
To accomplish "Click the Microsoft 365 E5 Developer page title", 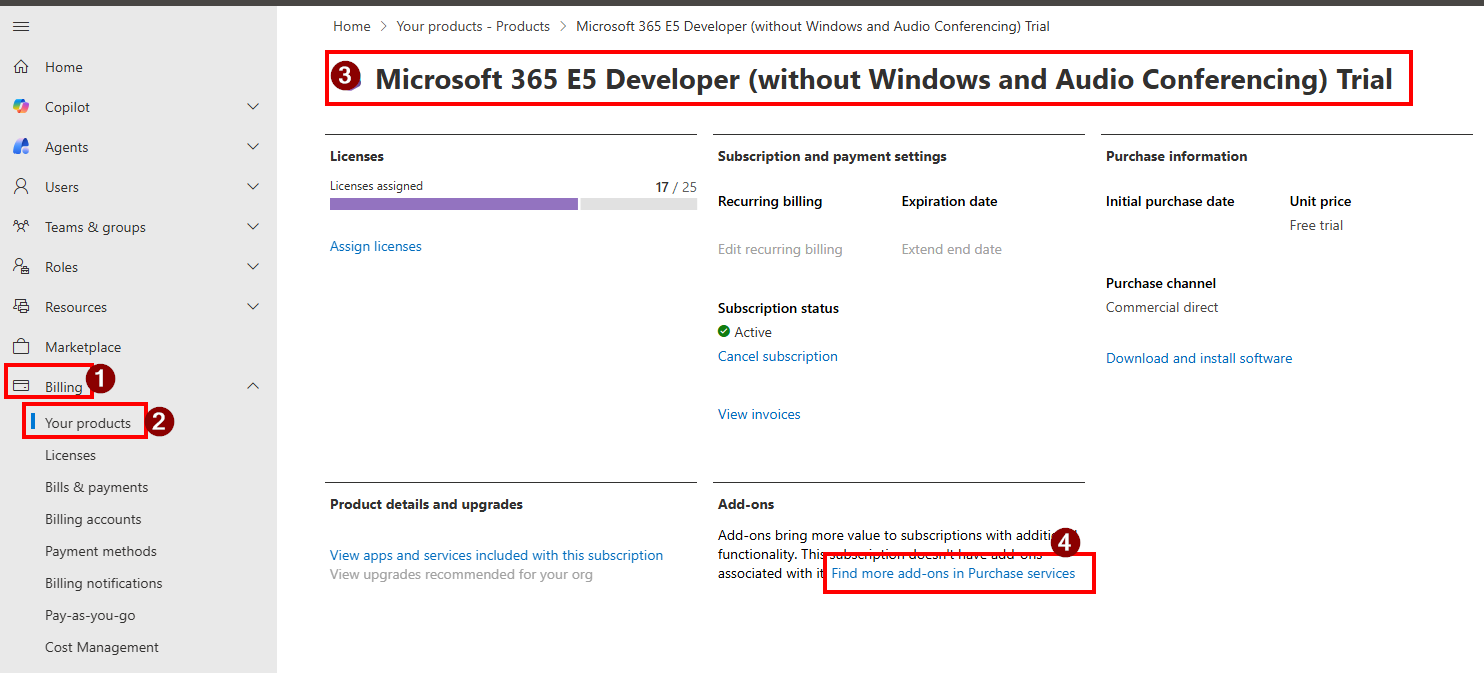I will (883, 79).
